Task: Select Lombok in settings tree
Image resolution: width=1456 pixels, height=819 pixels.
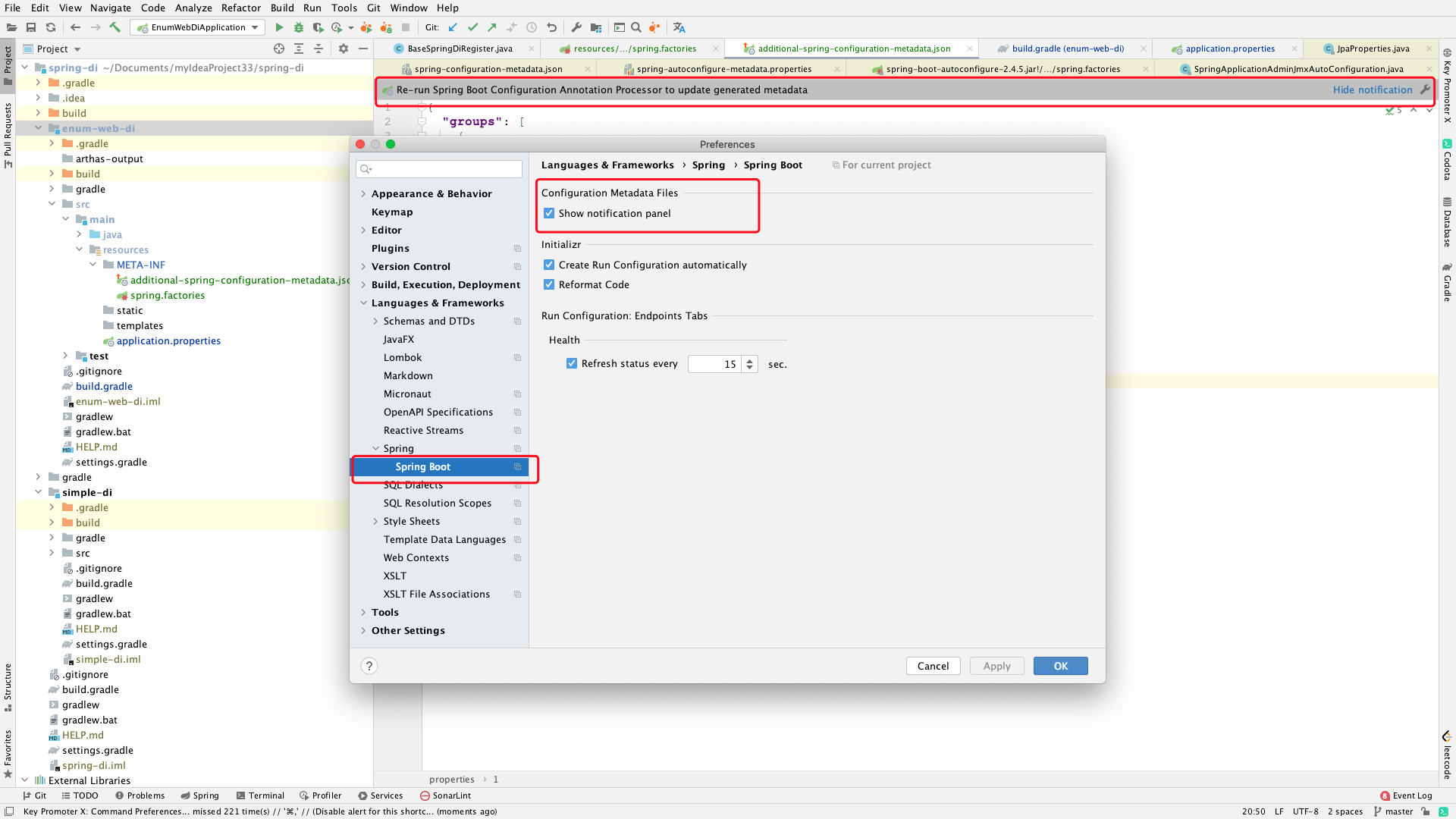Action: coord(403,357)
